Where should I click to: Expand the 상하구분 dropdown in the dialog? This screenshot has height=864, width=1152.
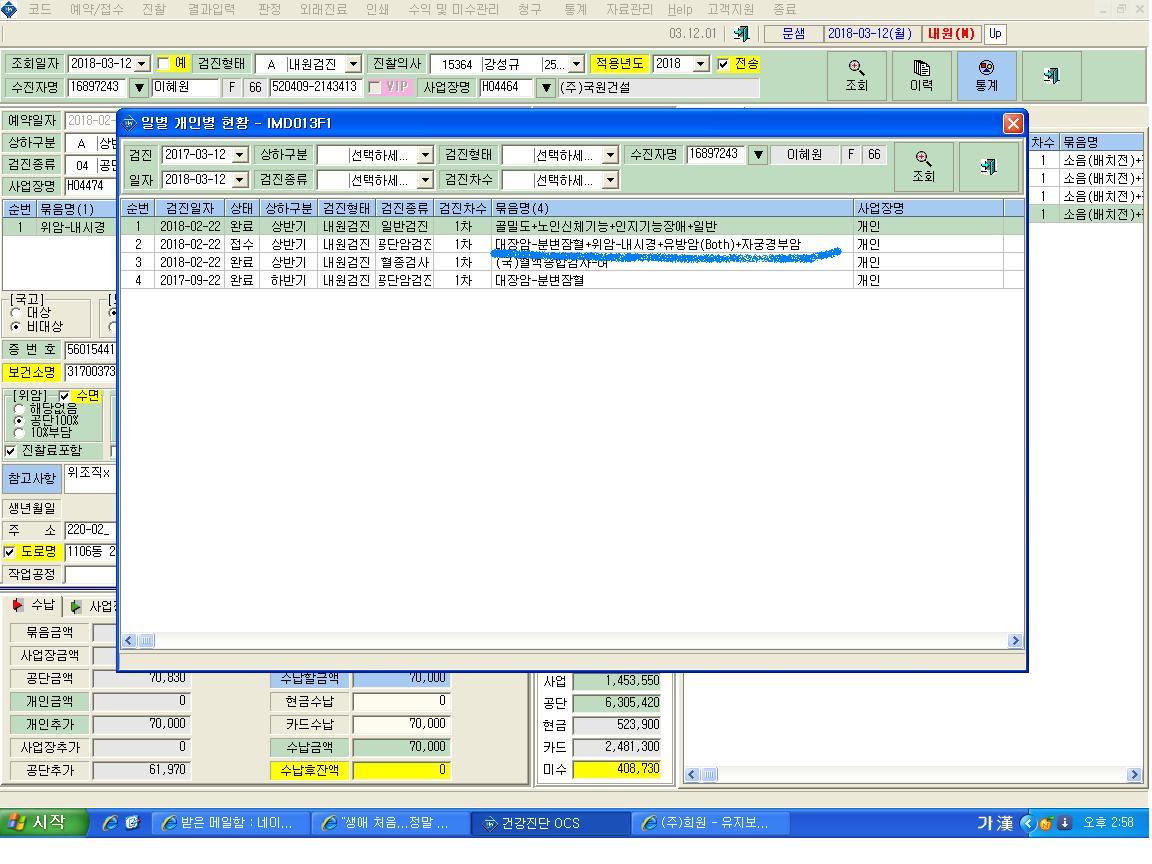tap(425, 155)
